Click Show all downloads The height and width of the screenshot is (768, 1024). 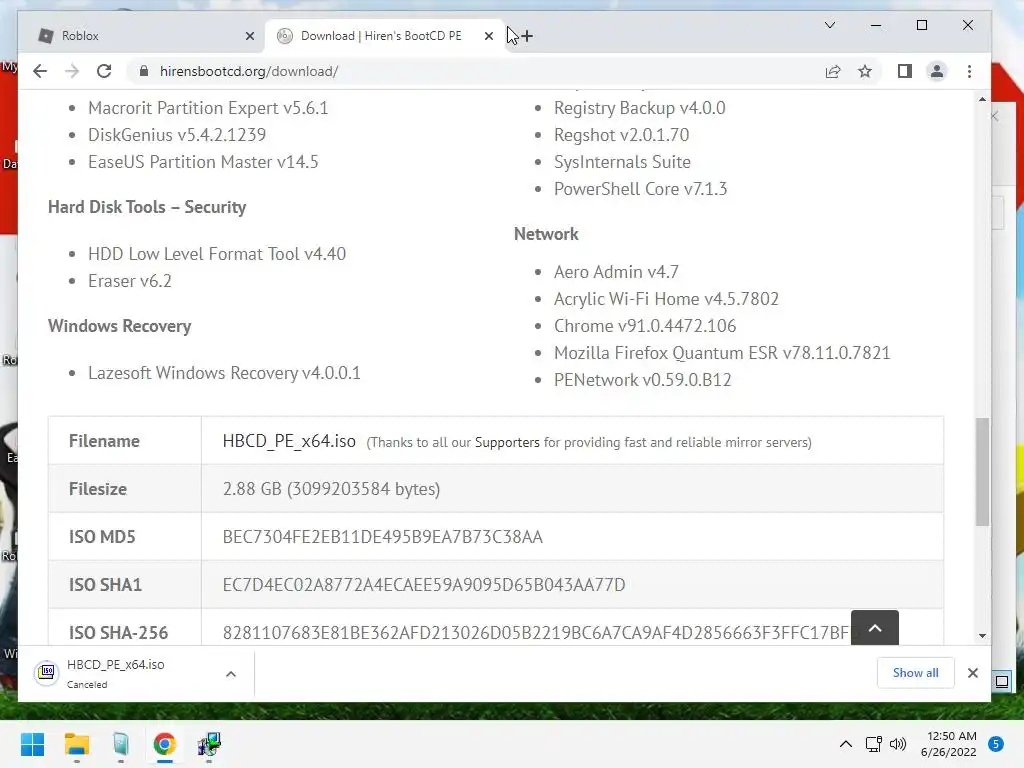coord(915,673)
